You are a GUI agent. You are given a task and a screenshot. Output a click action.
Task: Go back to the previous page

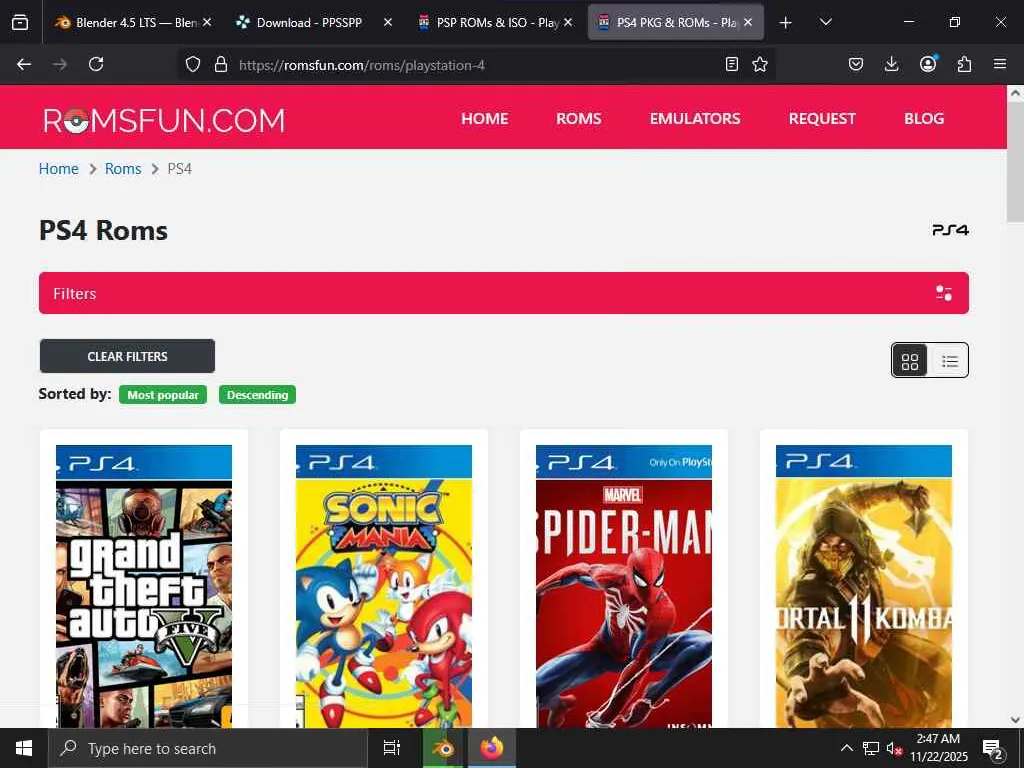click(x=24, y=64)
